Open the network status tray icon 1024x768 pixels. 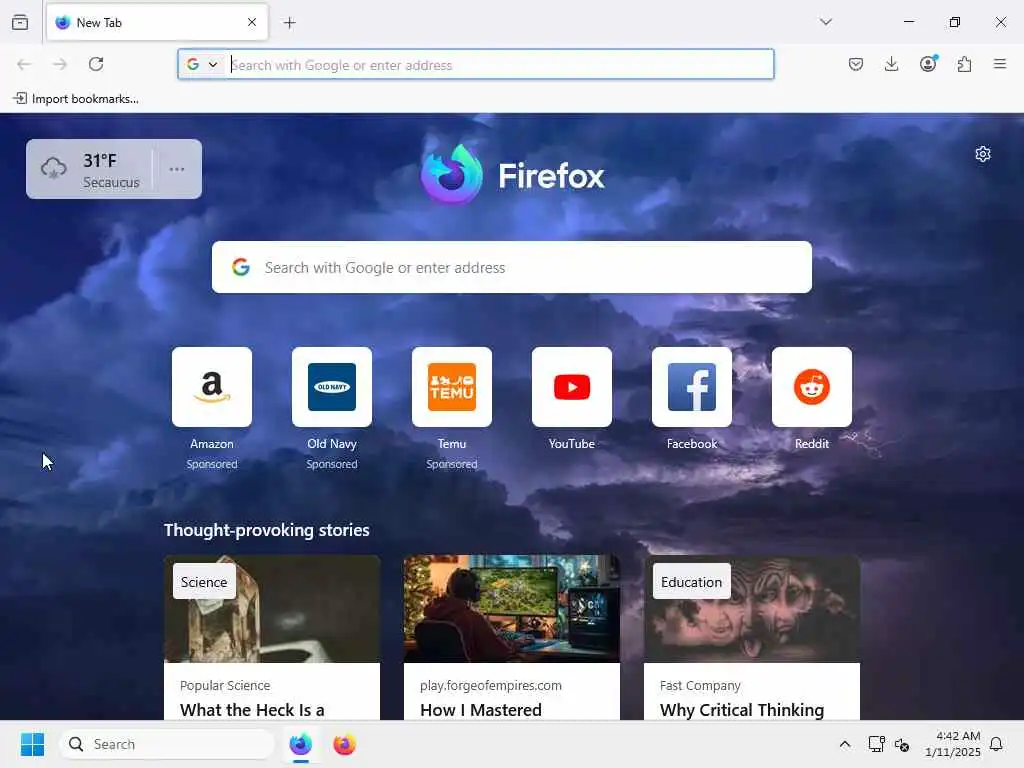click(x=876, y=744)
